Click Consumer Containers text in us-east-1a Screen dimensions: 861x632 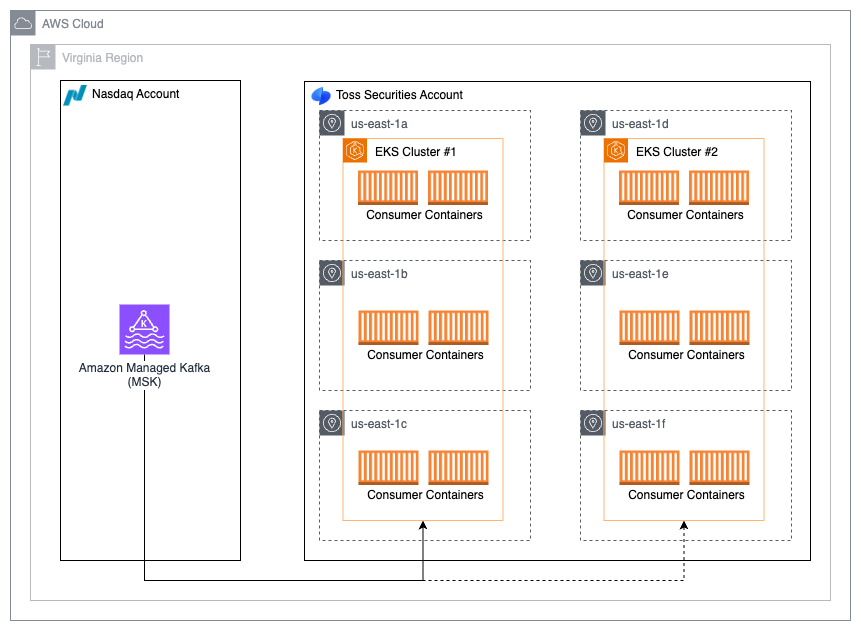(x=424, y=215)
